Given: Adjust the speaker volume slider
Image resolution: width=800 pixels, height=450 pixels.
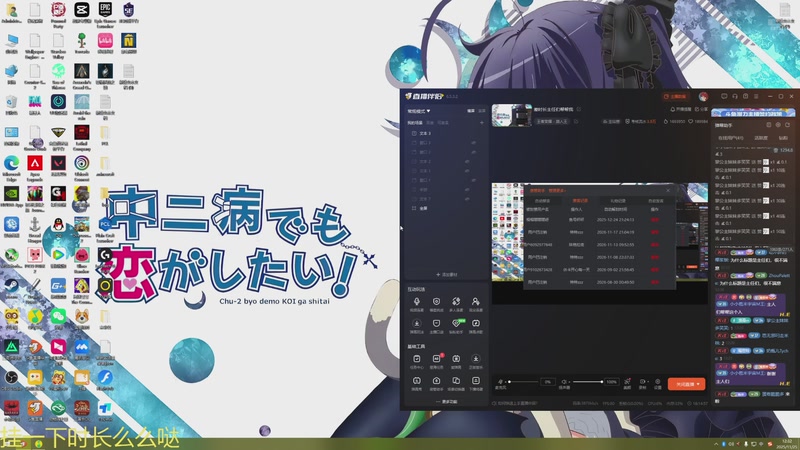Looking at the screenshot, I should [587, 382].
